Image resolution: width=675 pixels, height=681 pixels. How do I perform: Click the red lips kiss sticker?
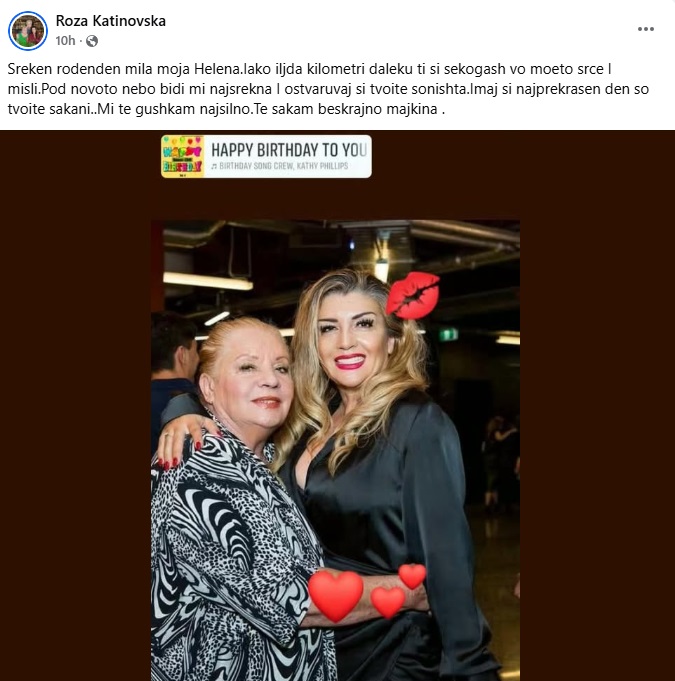tap(412, 295)
